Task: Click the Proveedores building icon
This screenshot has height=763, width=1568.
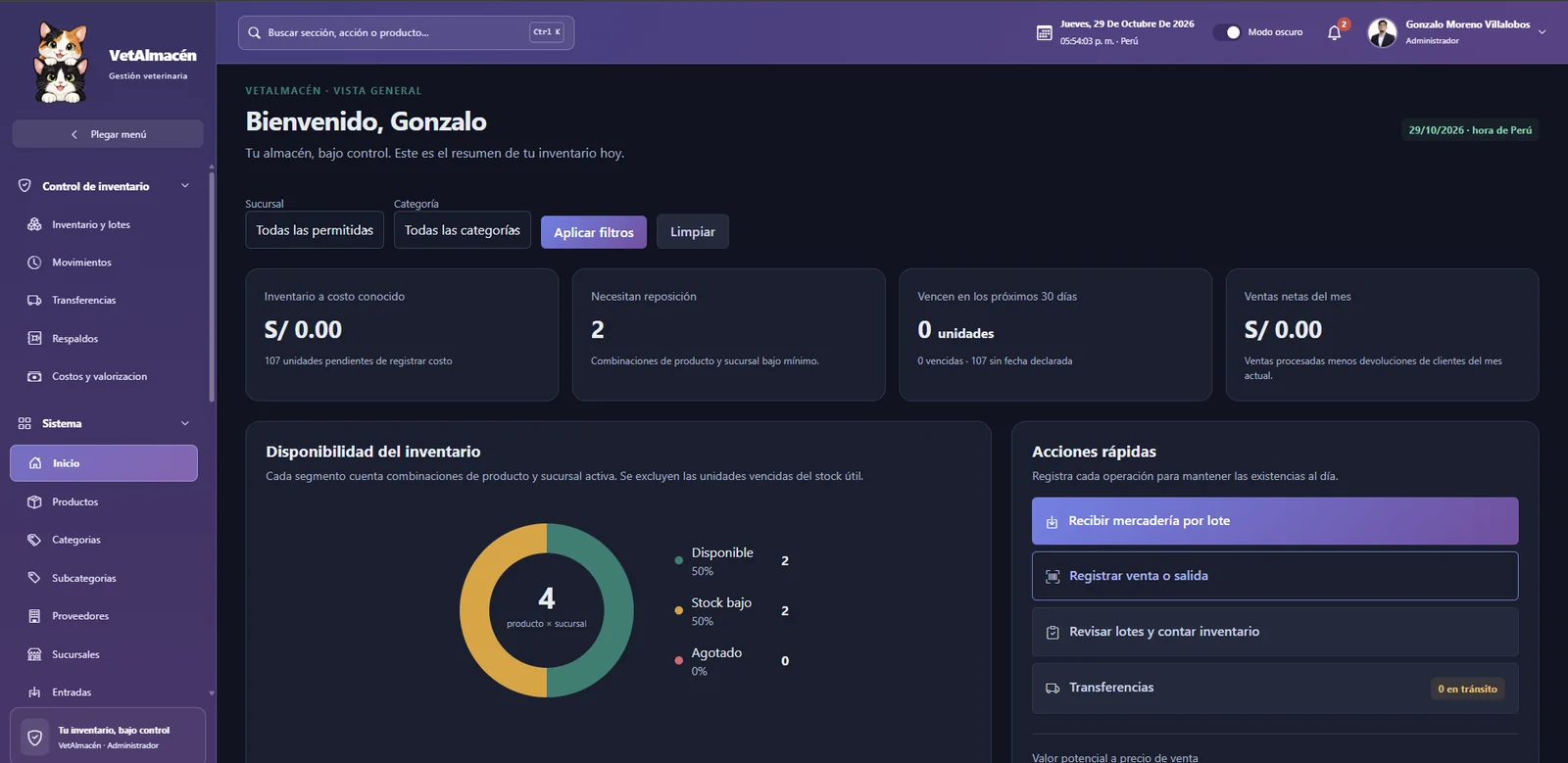Action: 34,616
